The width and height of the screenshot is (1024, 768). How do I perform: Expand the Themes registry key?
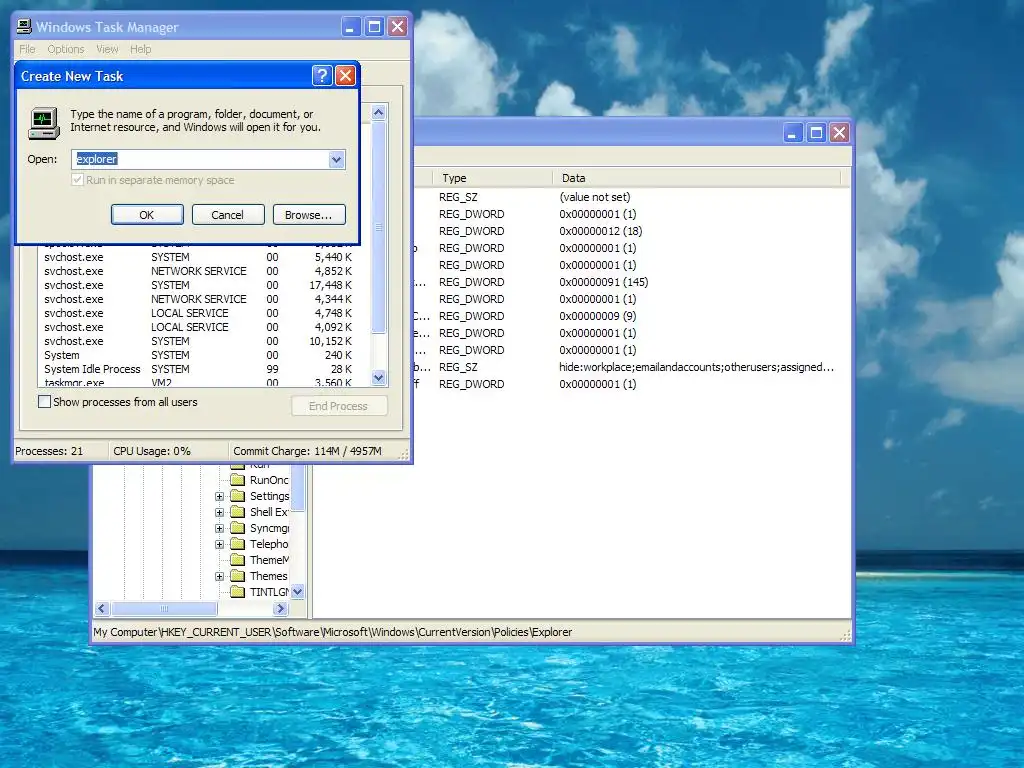(x=219, y=577)
